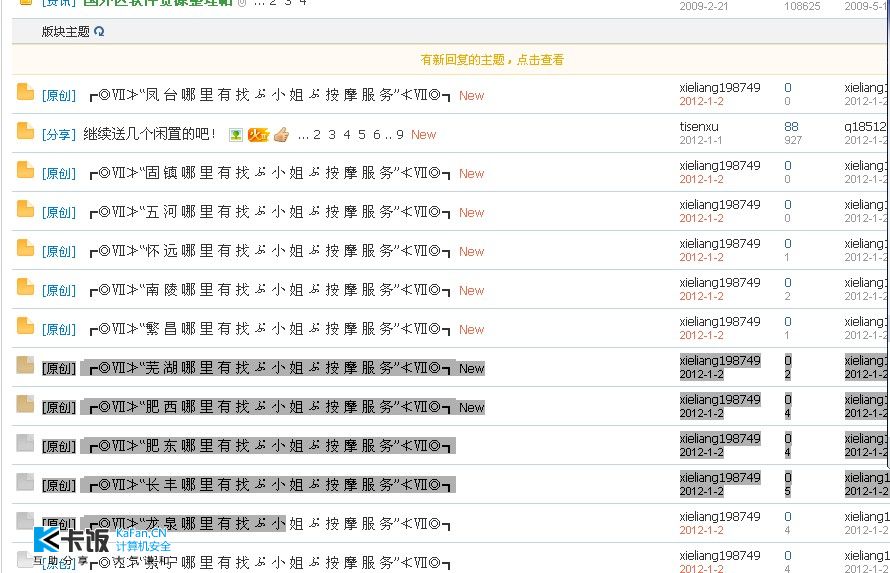890x573 pixels.
Task: Click New marker on the 南陵 thread
Action: click(x=472, y=291)
